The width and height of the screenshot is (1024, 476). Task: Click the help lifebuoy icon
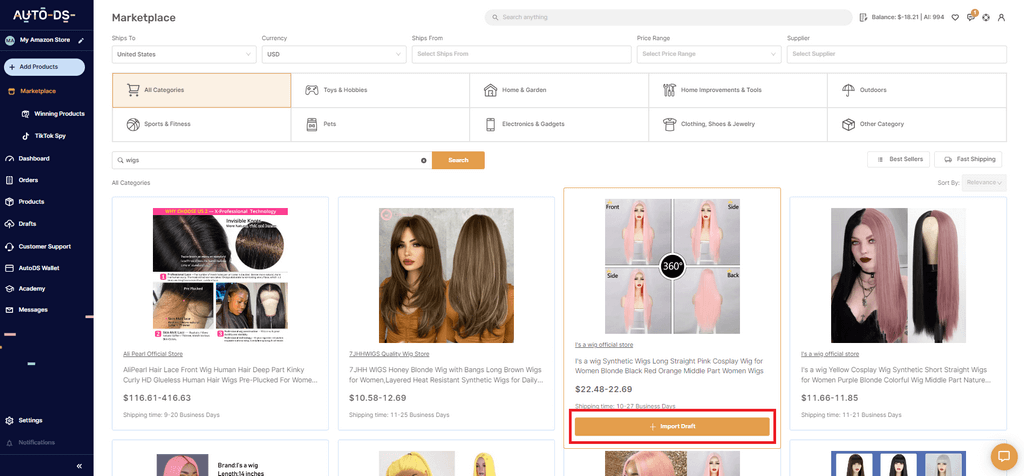pos(986,17)
